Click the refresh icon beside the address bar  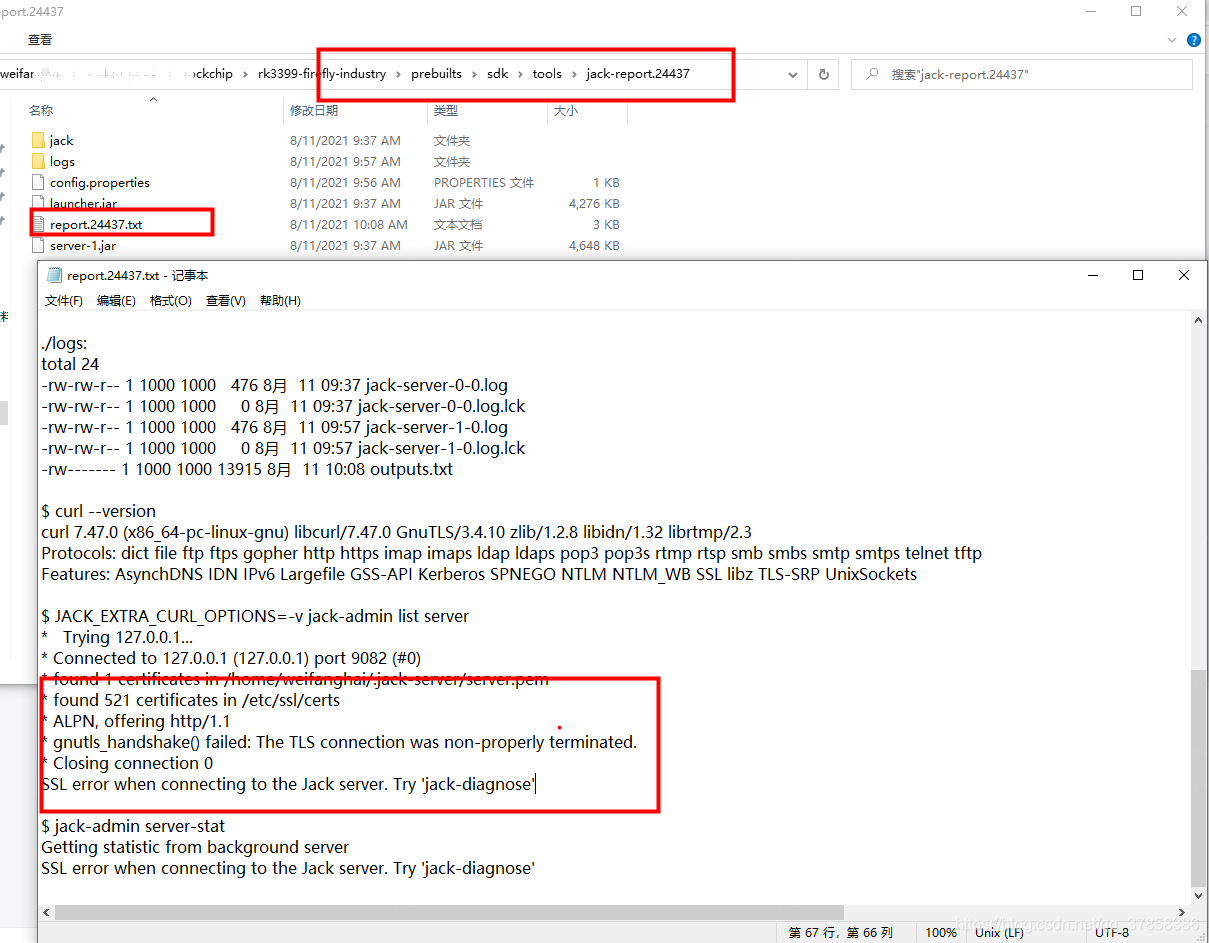tap(822, 74)
